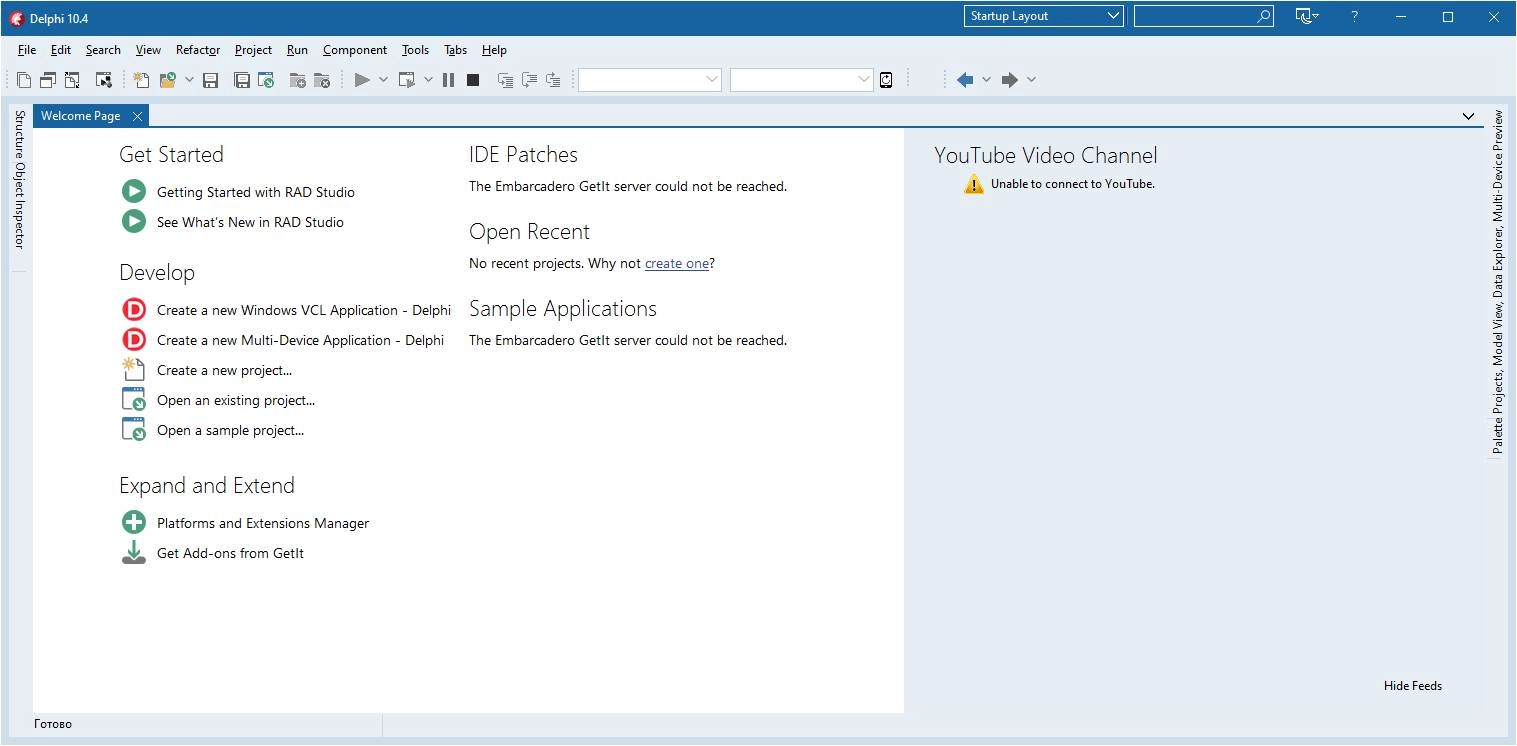This screenshot has height=746, width=1517.
Task: Click Get Add-ons from GetIt
Action: click(231, 553)
